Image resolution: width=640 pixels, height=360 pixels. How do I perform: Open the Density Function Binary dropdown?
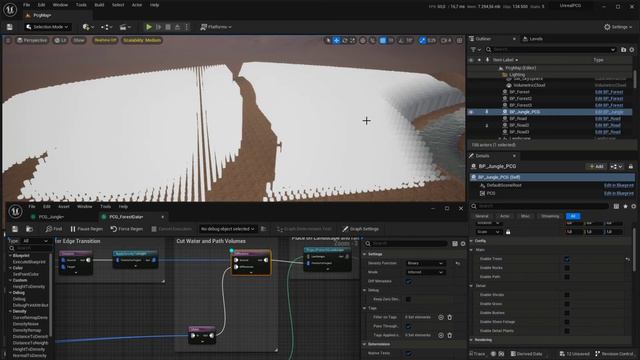(425, 263)
